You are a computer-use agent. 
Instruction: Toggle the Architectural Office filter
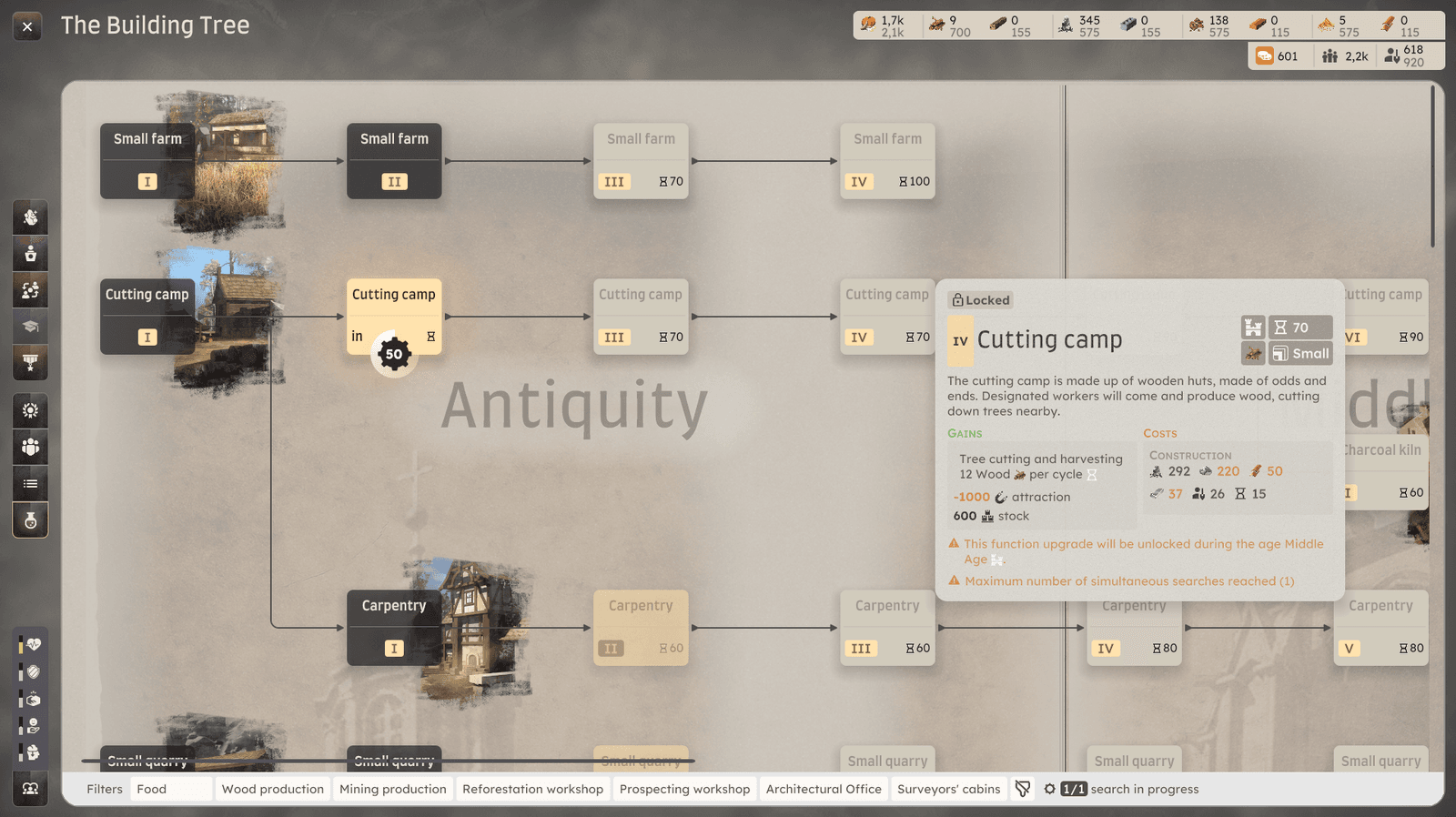click(x=824, y=789)
